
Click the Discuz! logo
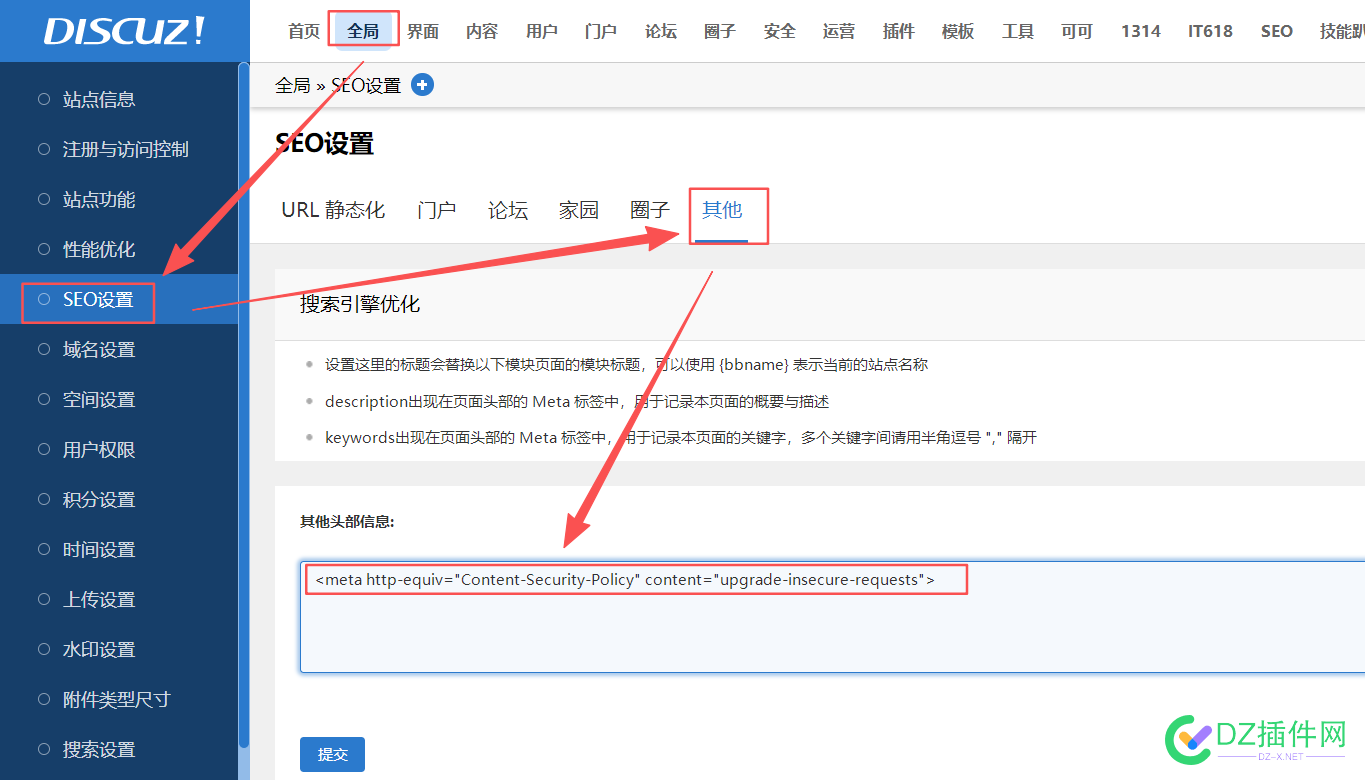(124, 31)
